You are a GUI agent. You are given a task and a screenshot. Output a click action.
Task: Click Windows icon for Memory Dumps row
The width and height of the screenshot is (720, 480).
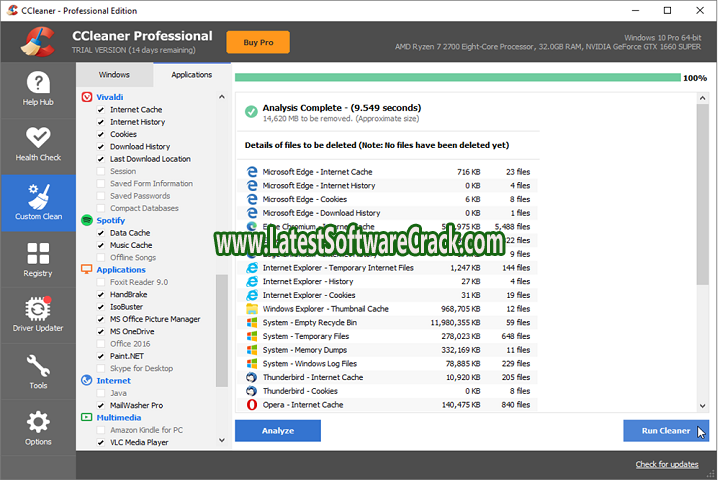[252, 350]
